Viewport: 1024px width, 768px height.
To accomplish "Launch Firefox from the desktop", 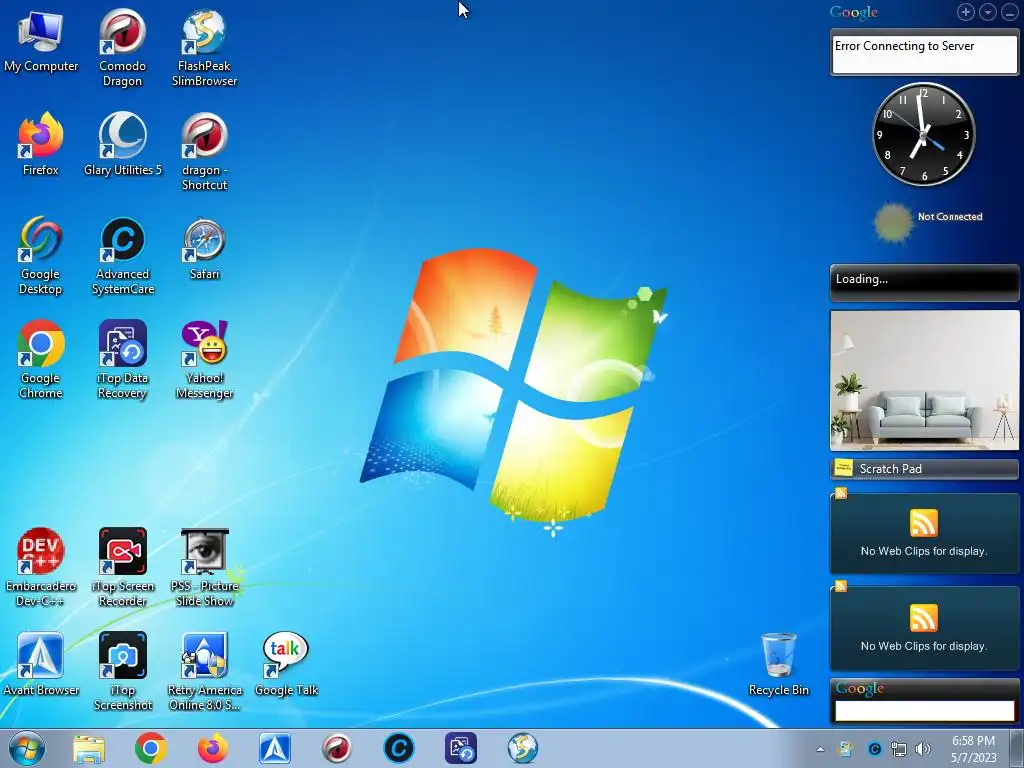I will tap(40, 144).
